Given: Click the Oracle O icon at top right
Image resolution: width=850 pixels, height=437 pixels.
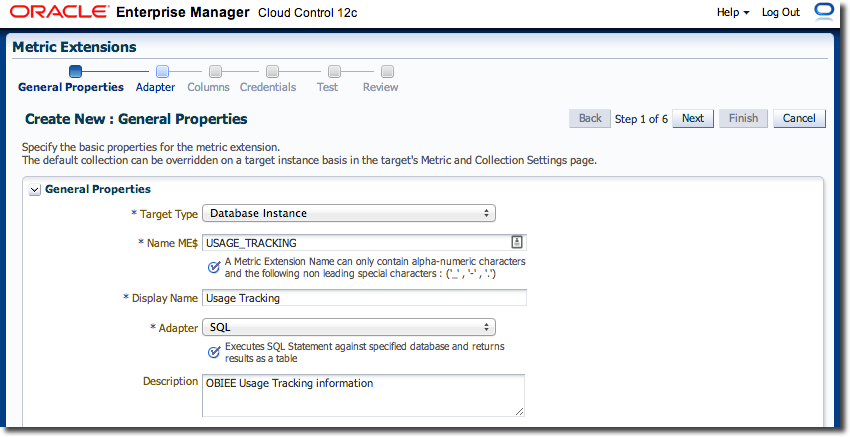Looking at the screenshot, I should (824, 12).
